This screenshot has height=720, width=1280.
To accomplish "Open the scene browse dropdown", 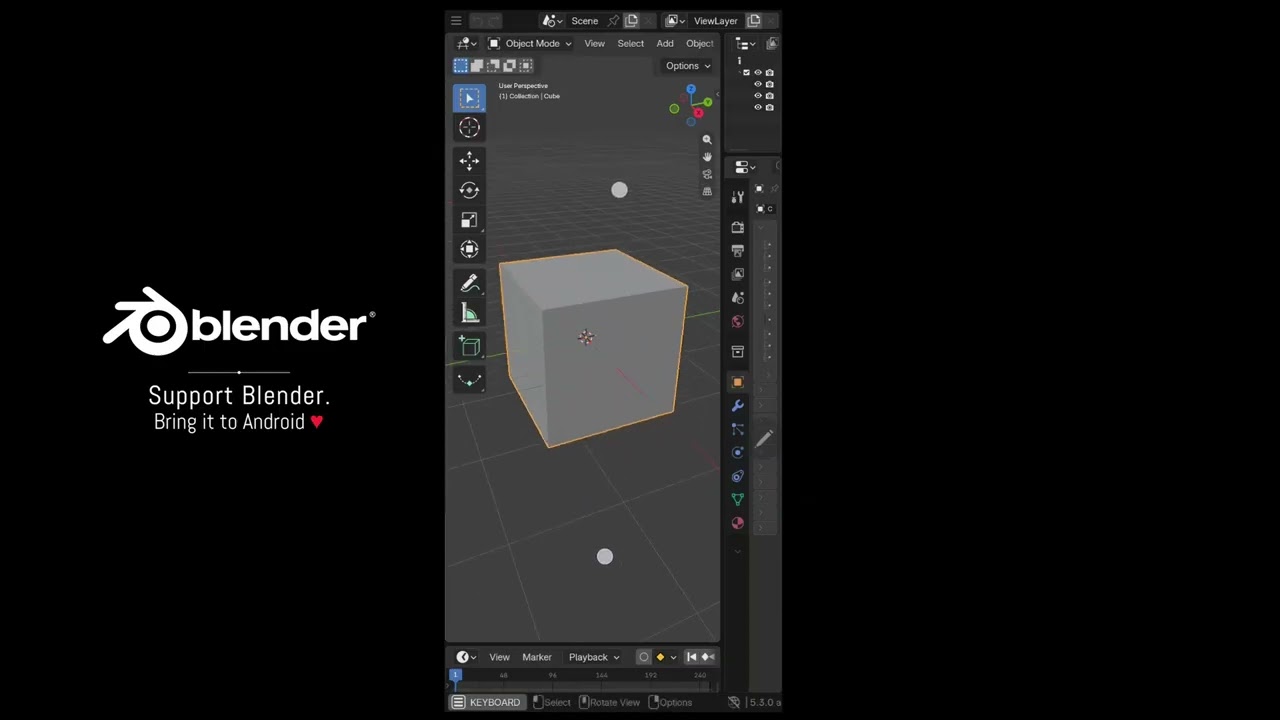I will coord(553,21).
